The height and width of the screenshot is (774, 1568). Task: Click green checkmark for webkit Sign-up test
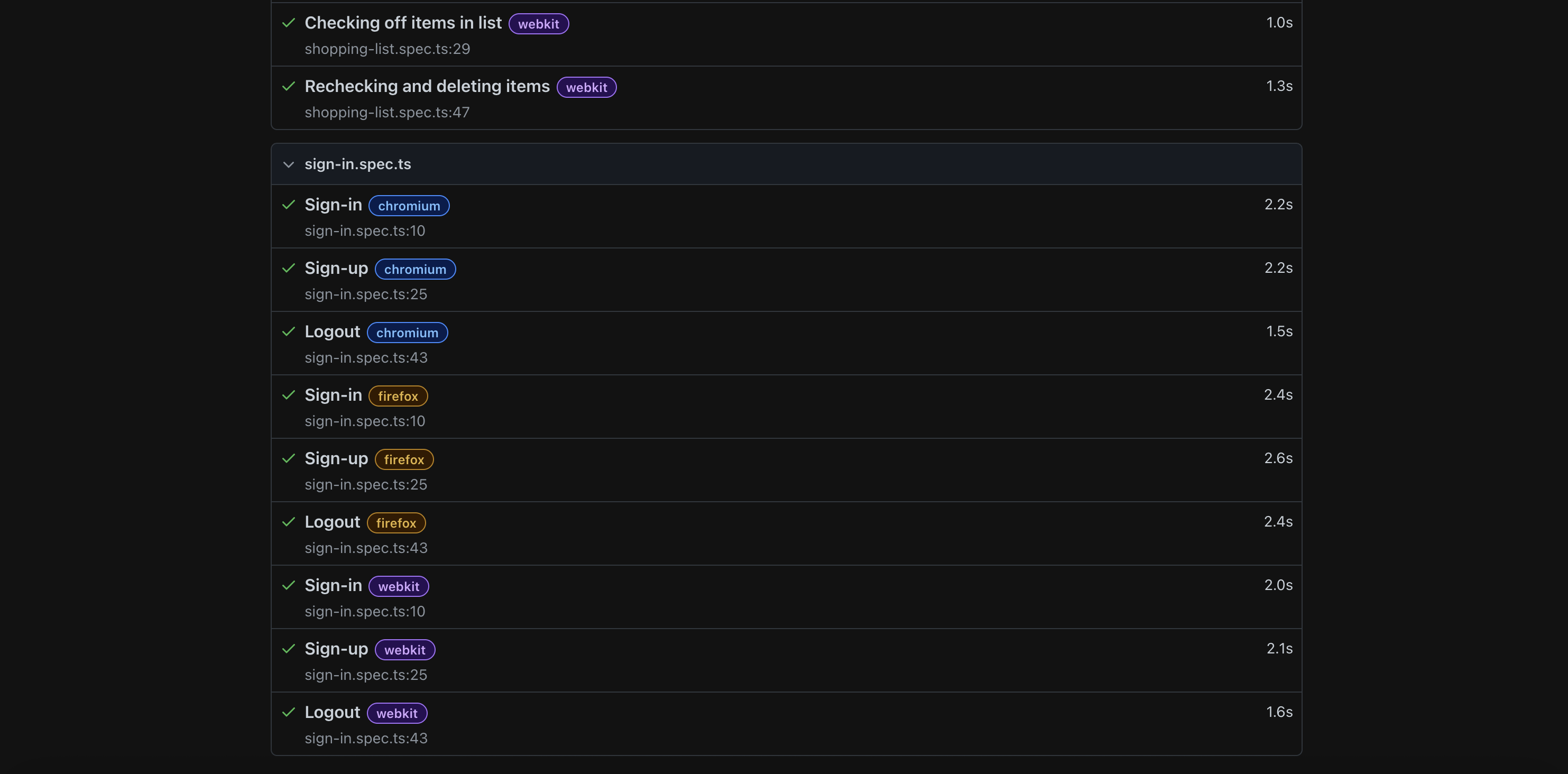(x=289, y=649)
